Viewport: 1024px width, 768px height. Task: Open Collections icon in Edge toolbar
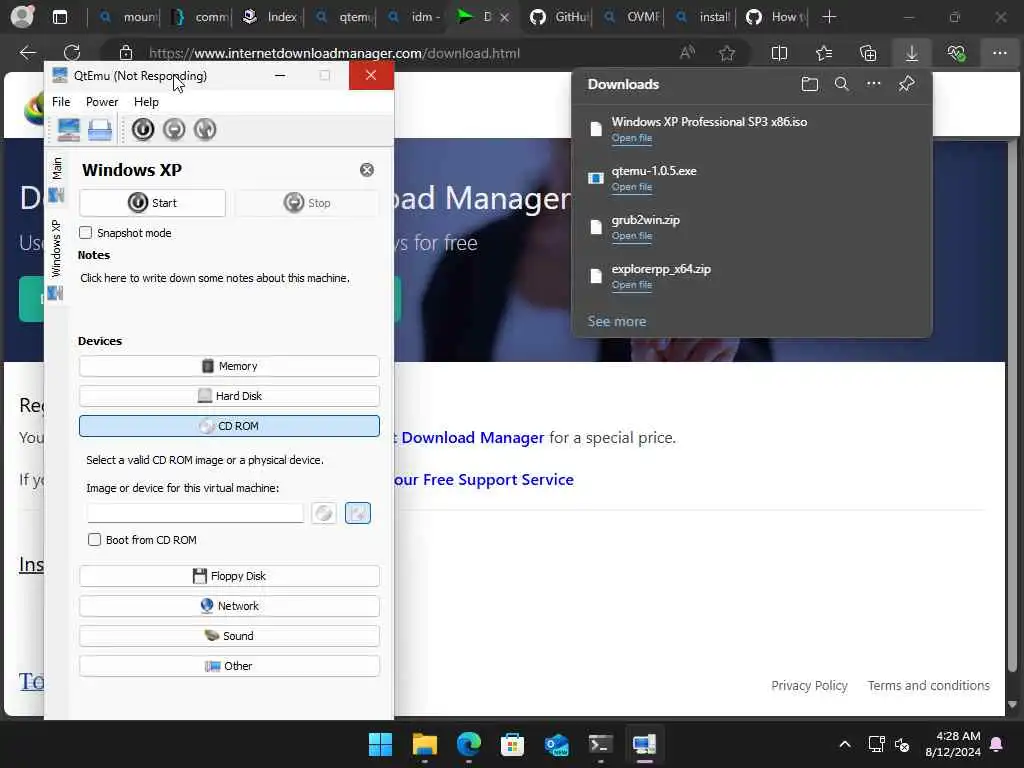point(868,53)
